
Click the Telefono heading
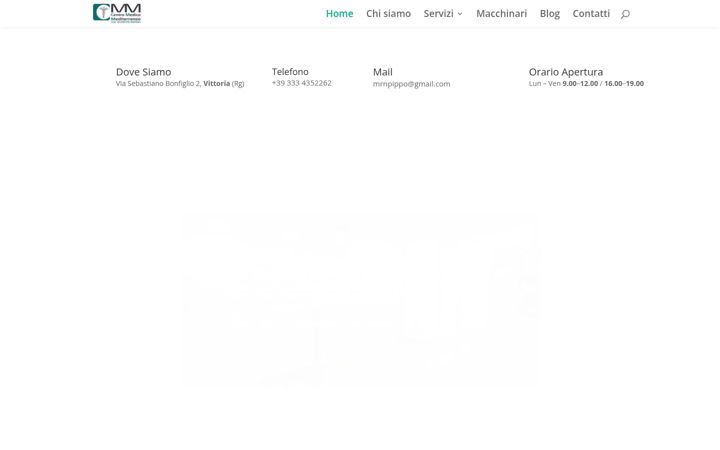(290, 72)
